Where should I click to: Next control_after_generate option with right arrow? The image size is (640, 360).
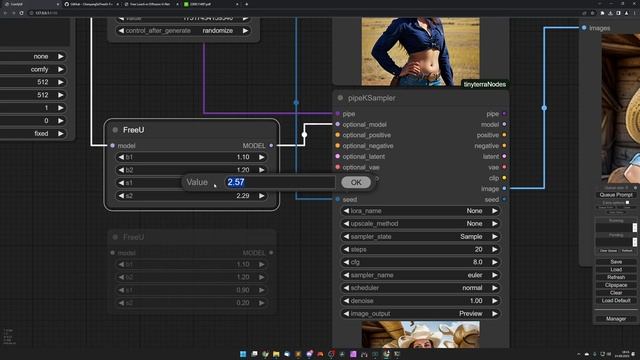click(245, 31)
